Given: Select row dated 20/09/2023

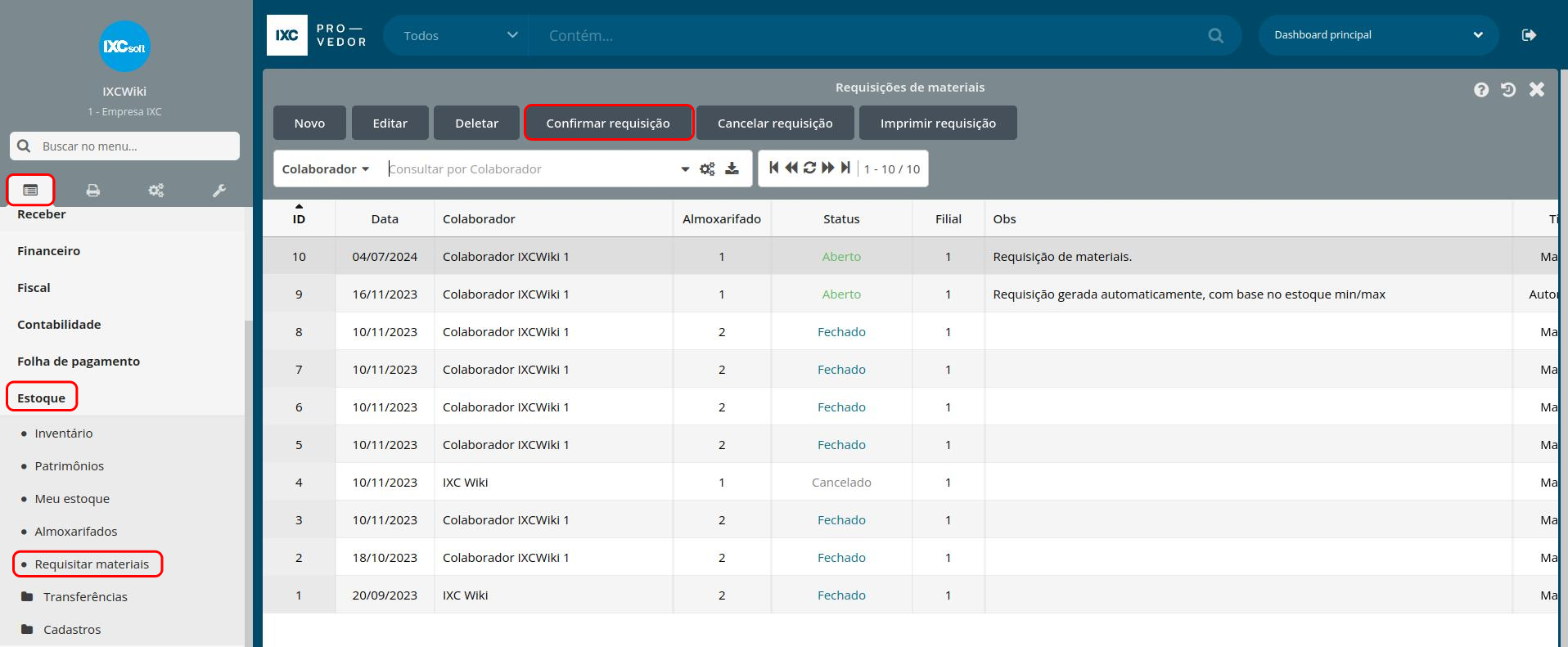Looking at the screenshot, I should 910,595.
